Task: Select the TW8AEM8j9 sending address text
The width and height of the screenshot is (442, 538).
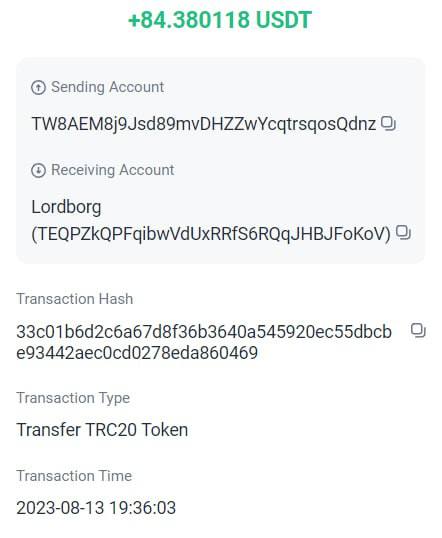Action: click(x=204, y=124)
